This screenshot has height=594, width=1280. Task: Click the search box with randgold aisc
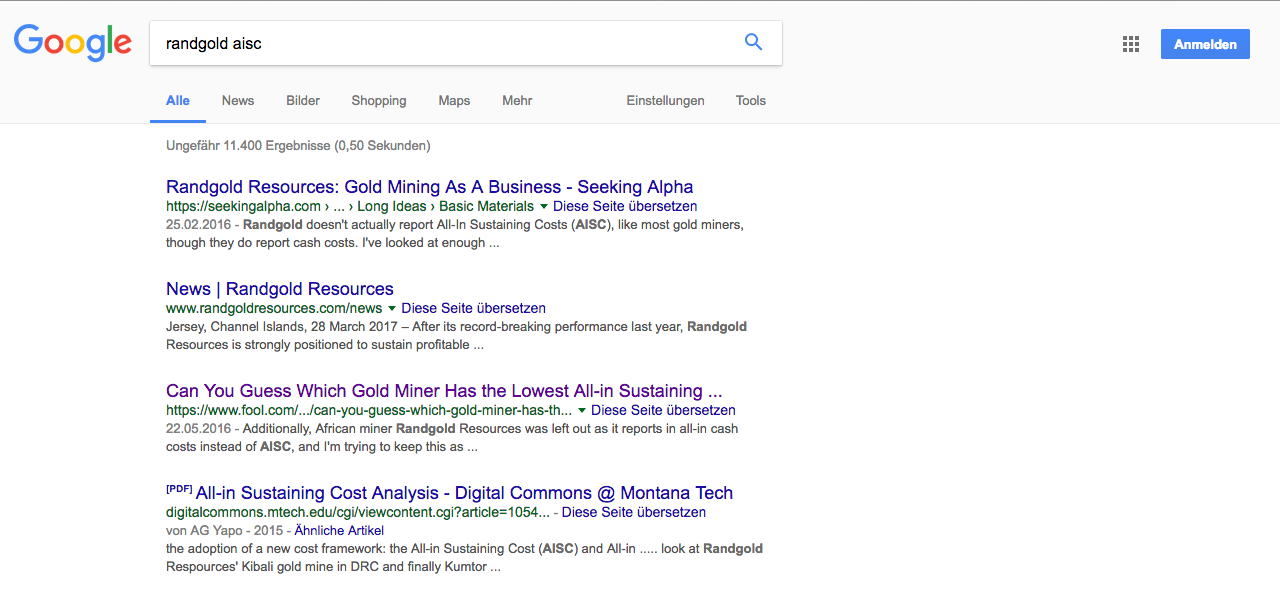coord(440,43)
